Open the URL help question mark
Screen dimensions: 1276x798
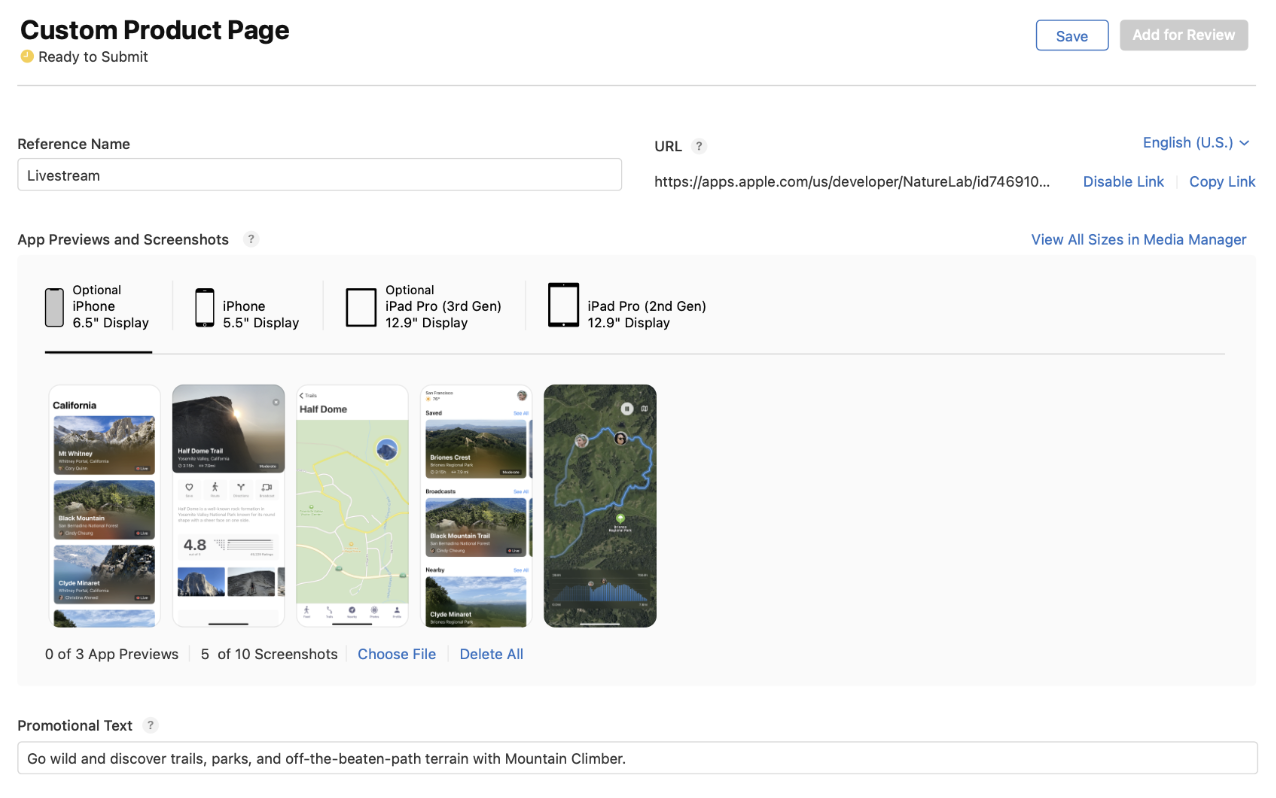click(698, 146)
